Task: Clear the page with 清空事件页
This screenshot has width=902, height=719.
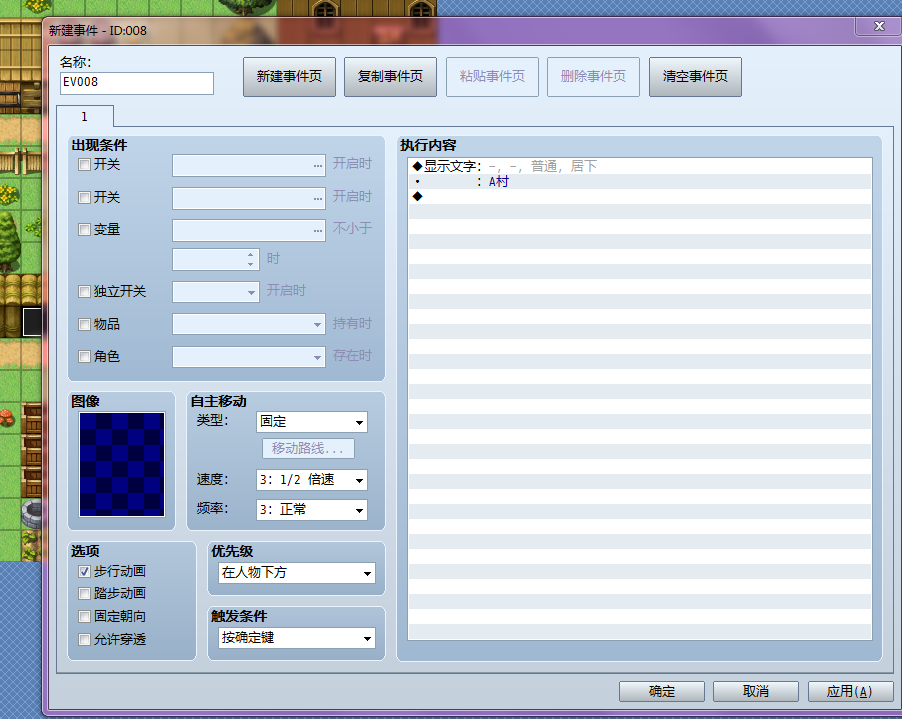Action: (695, 77)
